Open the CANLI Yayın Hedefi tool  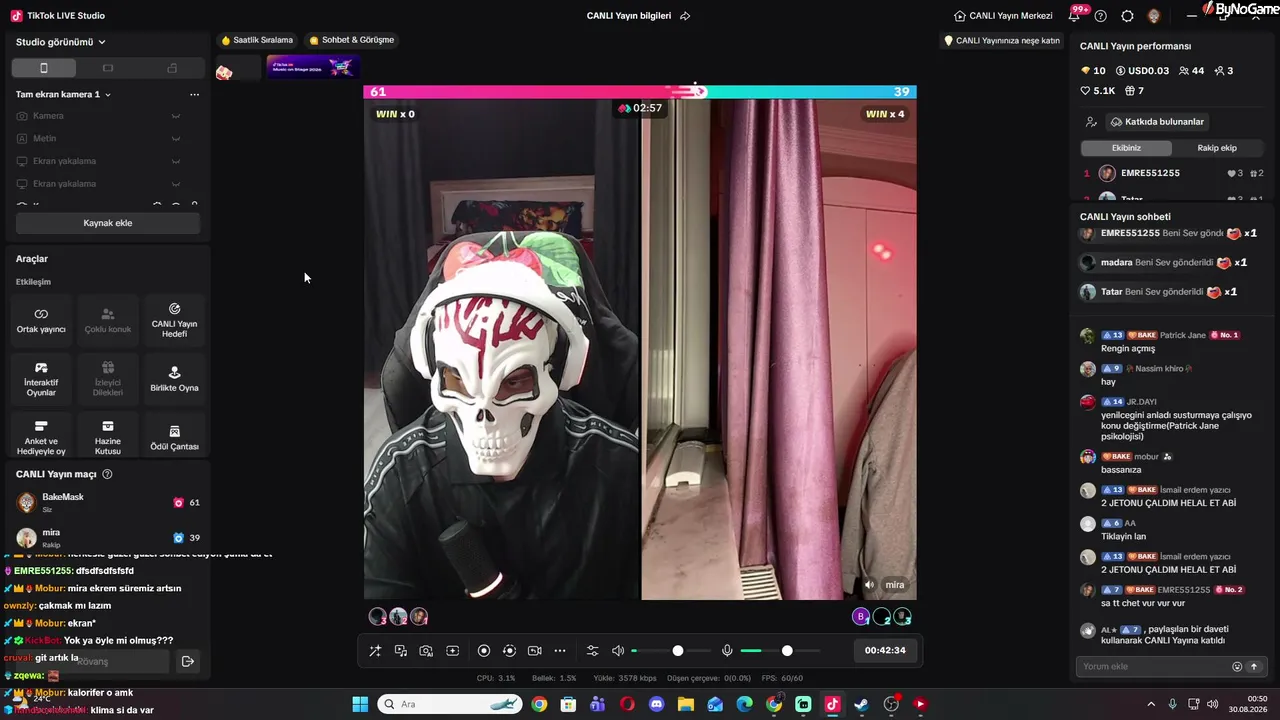tap(174, 320)
